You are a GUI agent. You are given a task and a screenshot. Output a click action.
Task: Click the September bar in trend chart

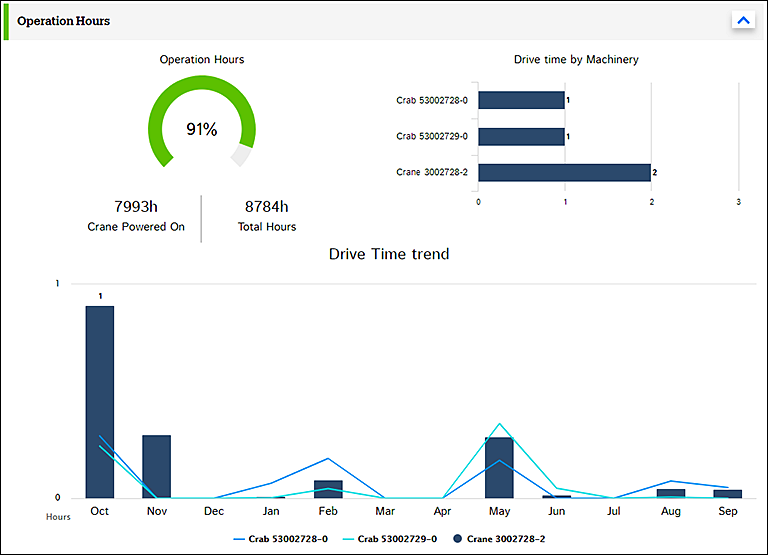coord(728,493)
